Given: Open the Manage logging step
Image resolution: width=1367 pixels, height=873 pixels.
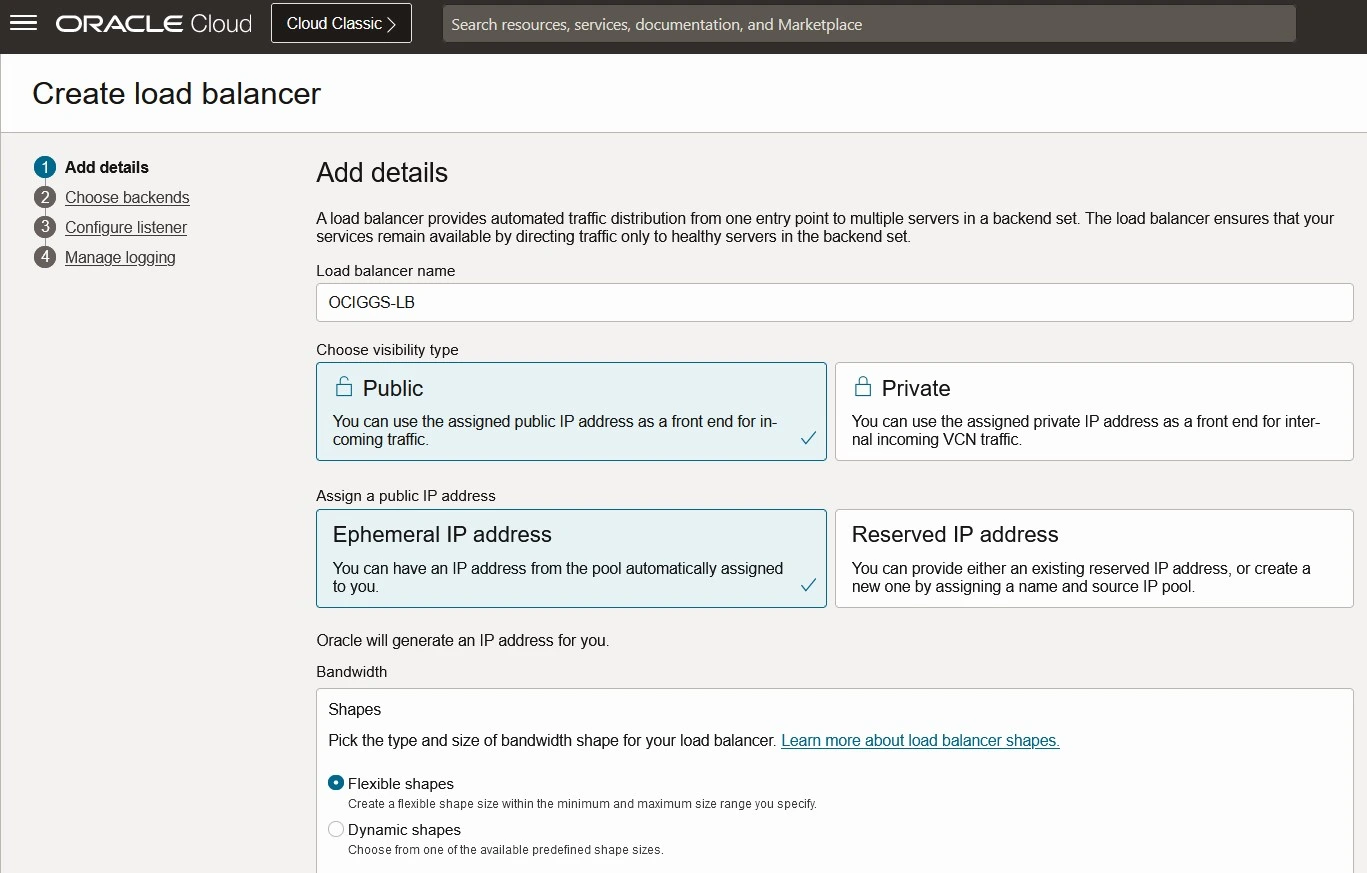Looking at the screenshot, I should [x=120, y=257].
